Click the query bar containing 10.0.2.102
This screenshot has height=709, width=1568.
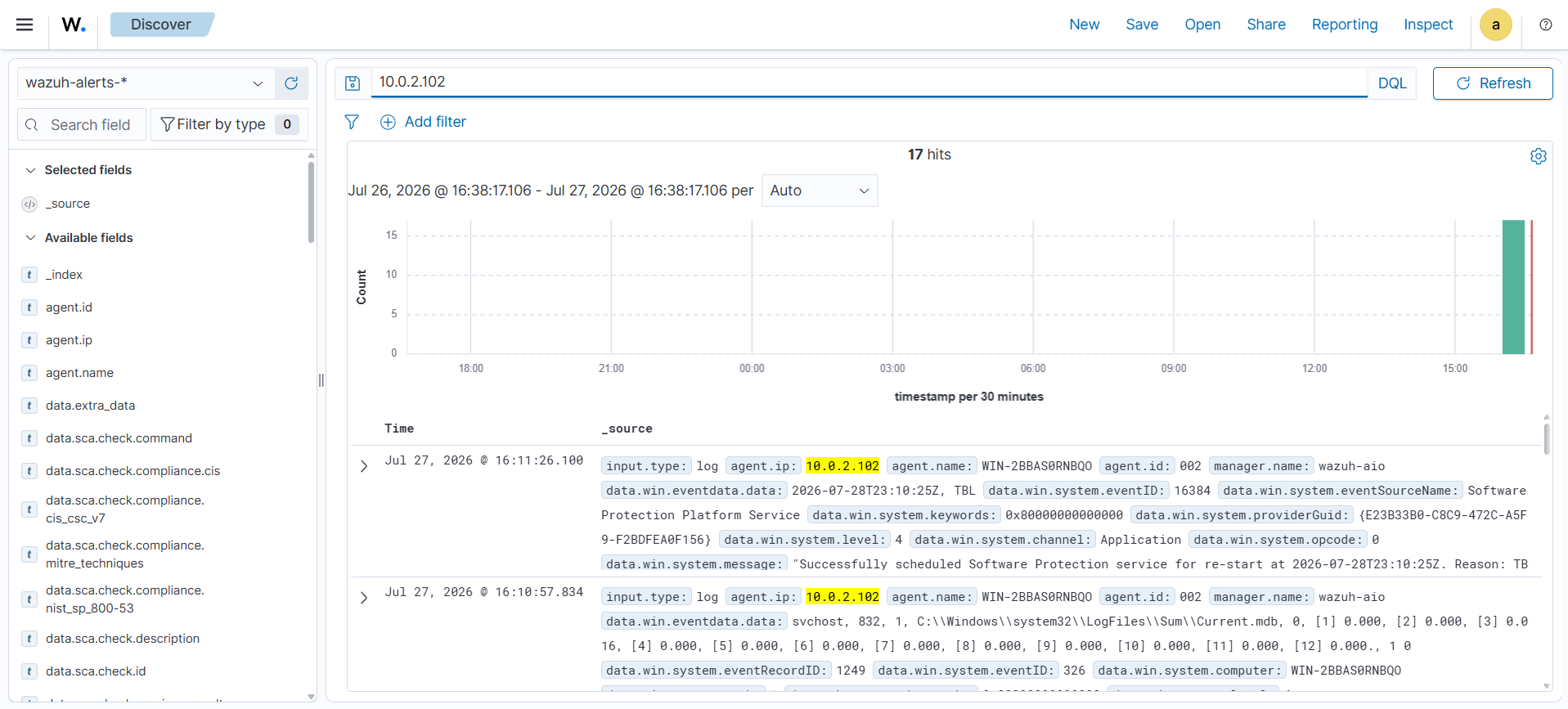click(x=869, y=83)
